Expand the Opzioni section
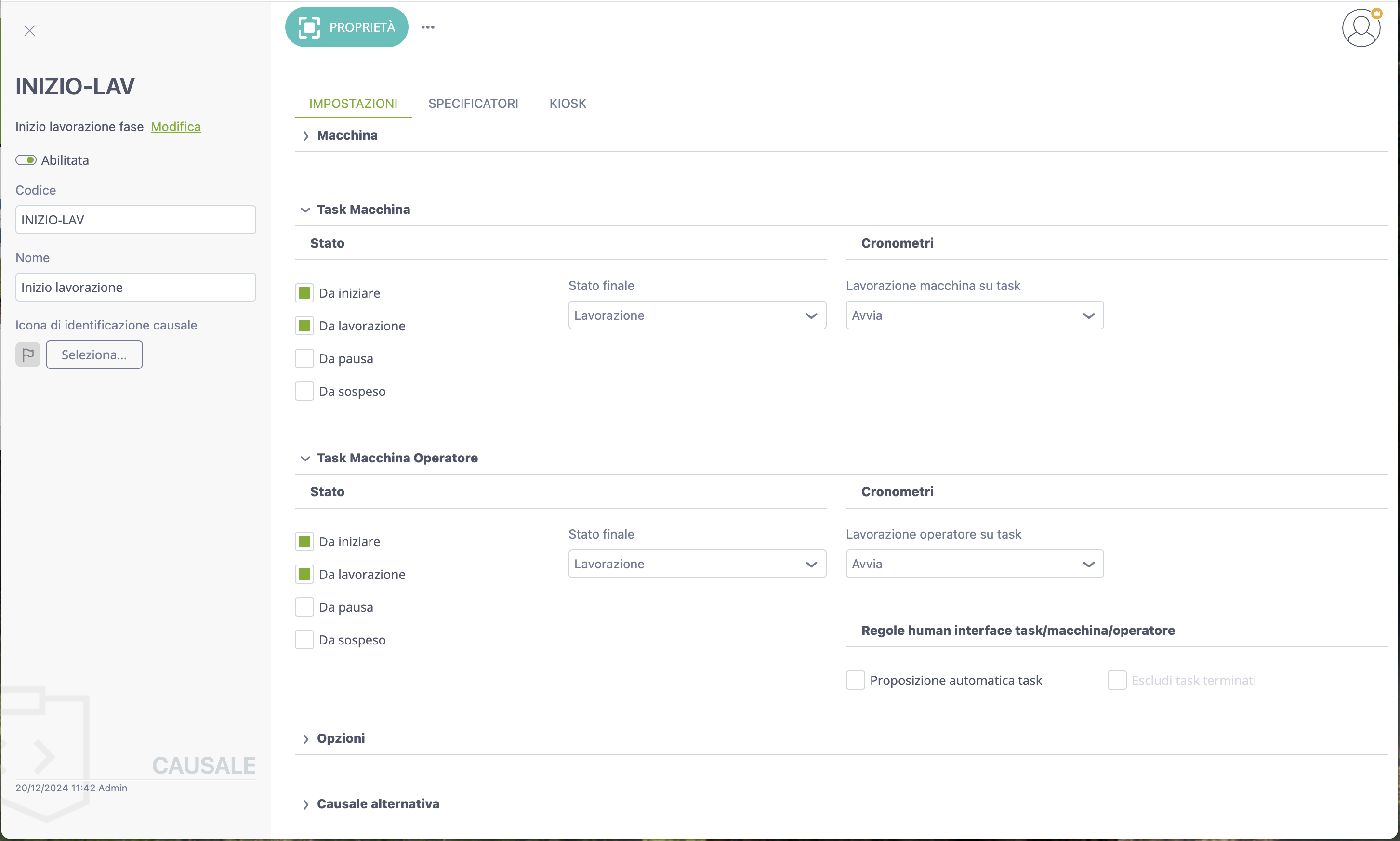 [305, 739]
